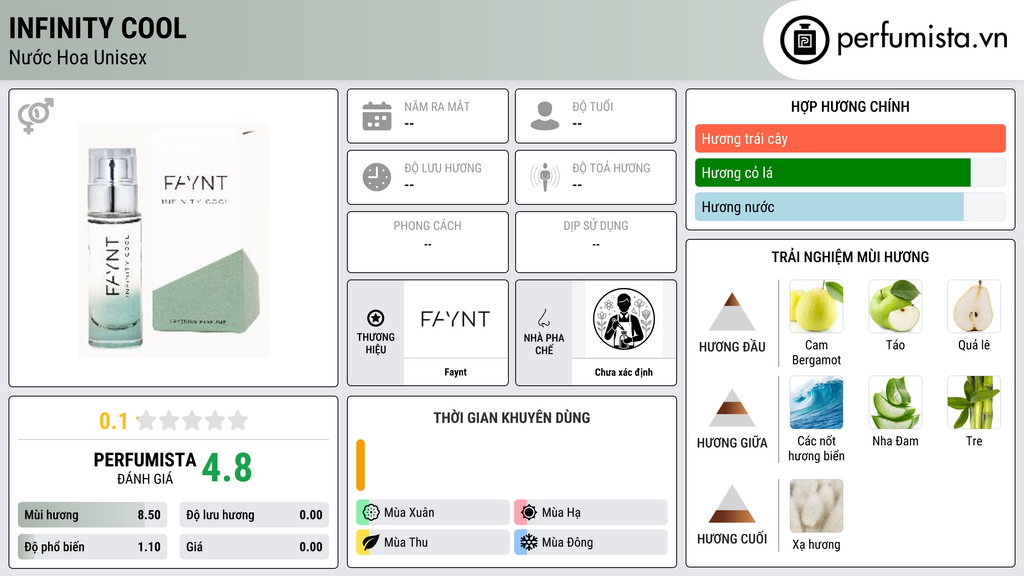Click the Mùa Hạ sun icon
The height and width of the screenshot is (576, 1024).
click(x=529, y=512)
